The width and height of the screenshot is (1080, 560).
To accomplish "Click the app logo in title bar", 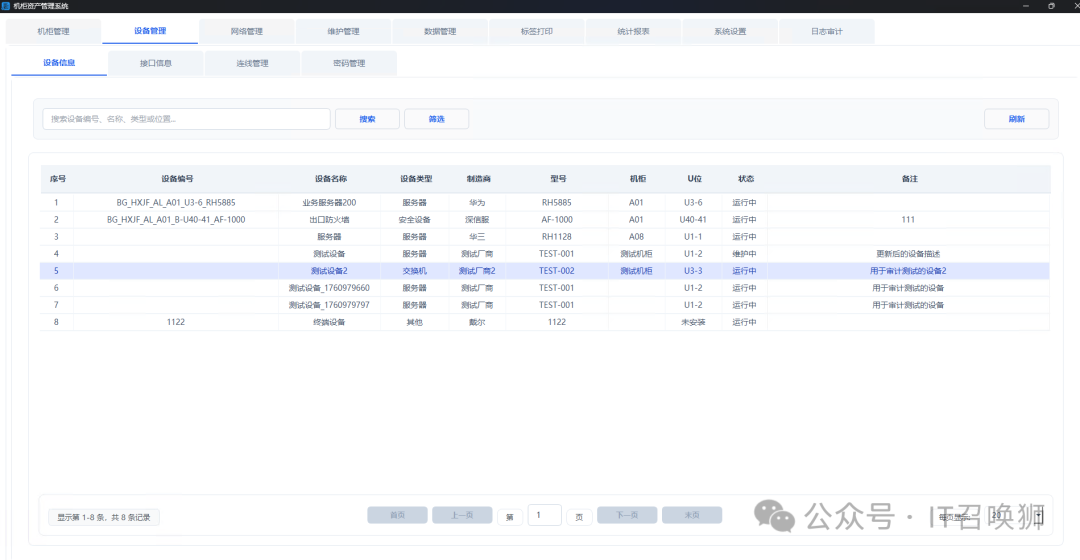I will click(x=6, y=6).
